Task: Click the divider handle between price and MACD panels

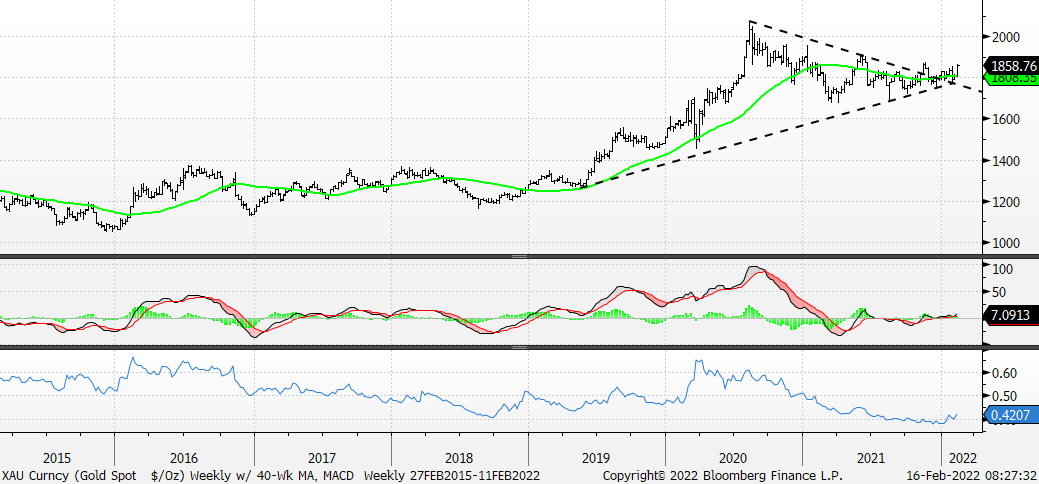Action: click(520, 256)
